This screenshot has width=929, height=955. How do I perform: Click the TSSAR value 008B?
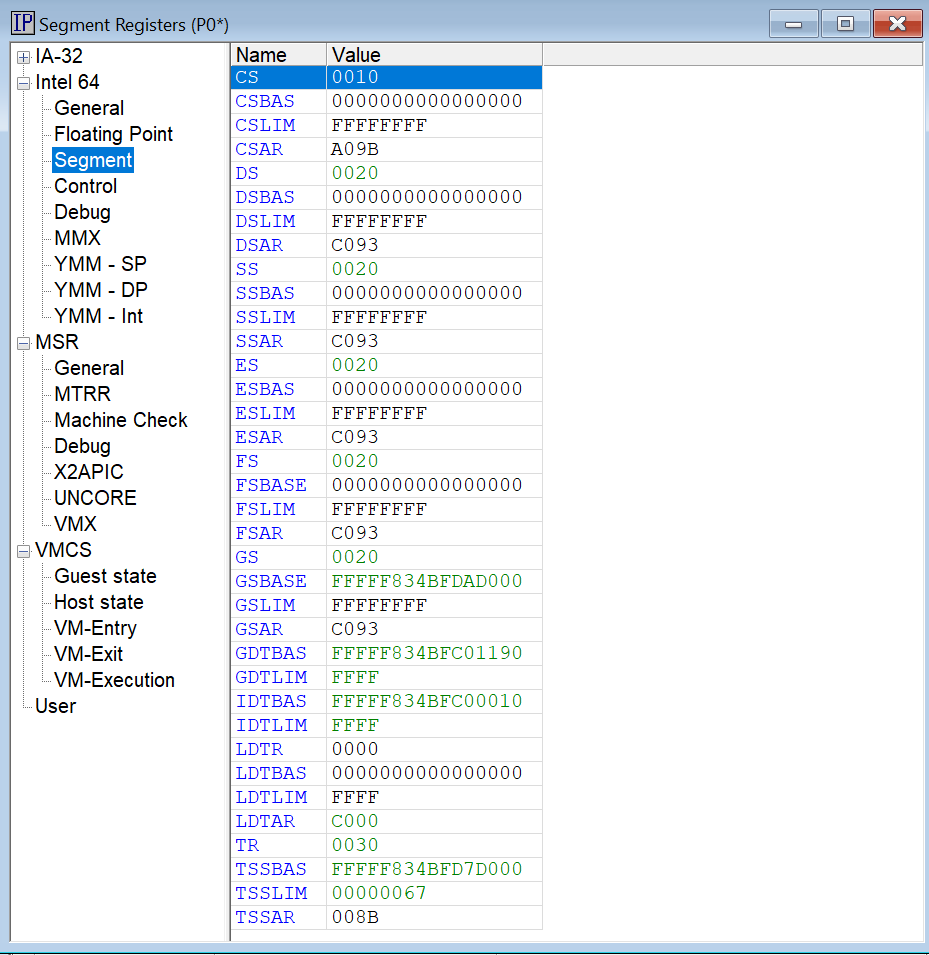pyautogui.click(x=355, y=917)
